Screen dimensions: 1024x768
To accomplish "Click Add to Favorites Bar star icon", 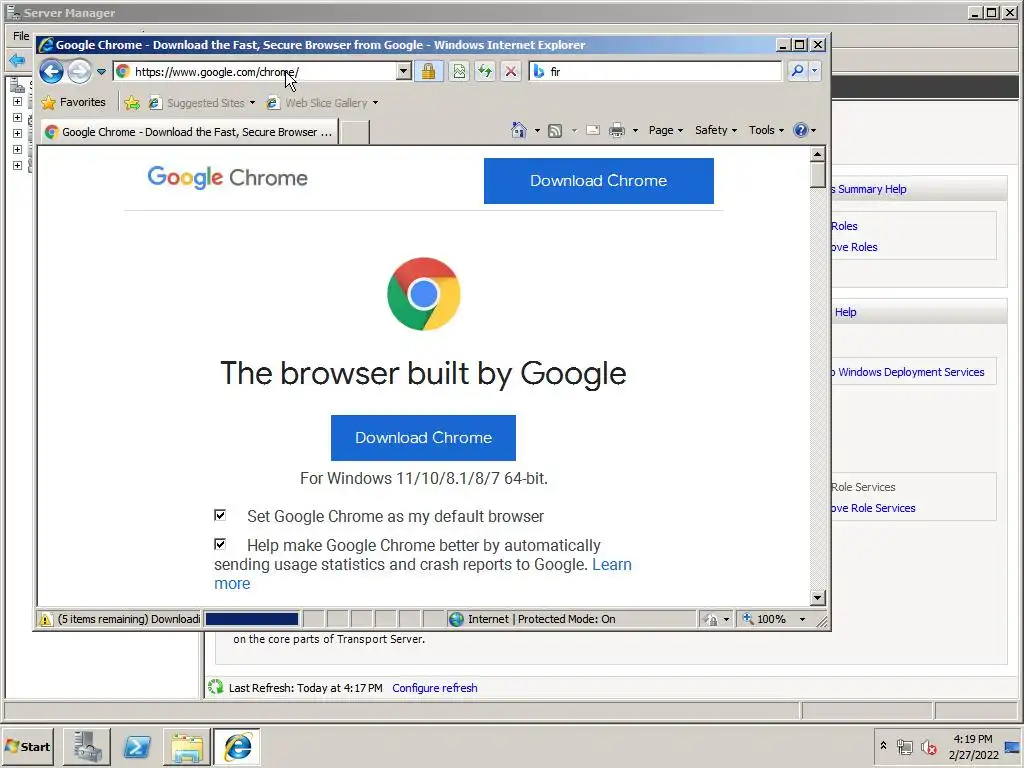I will (x=132, y=103).
